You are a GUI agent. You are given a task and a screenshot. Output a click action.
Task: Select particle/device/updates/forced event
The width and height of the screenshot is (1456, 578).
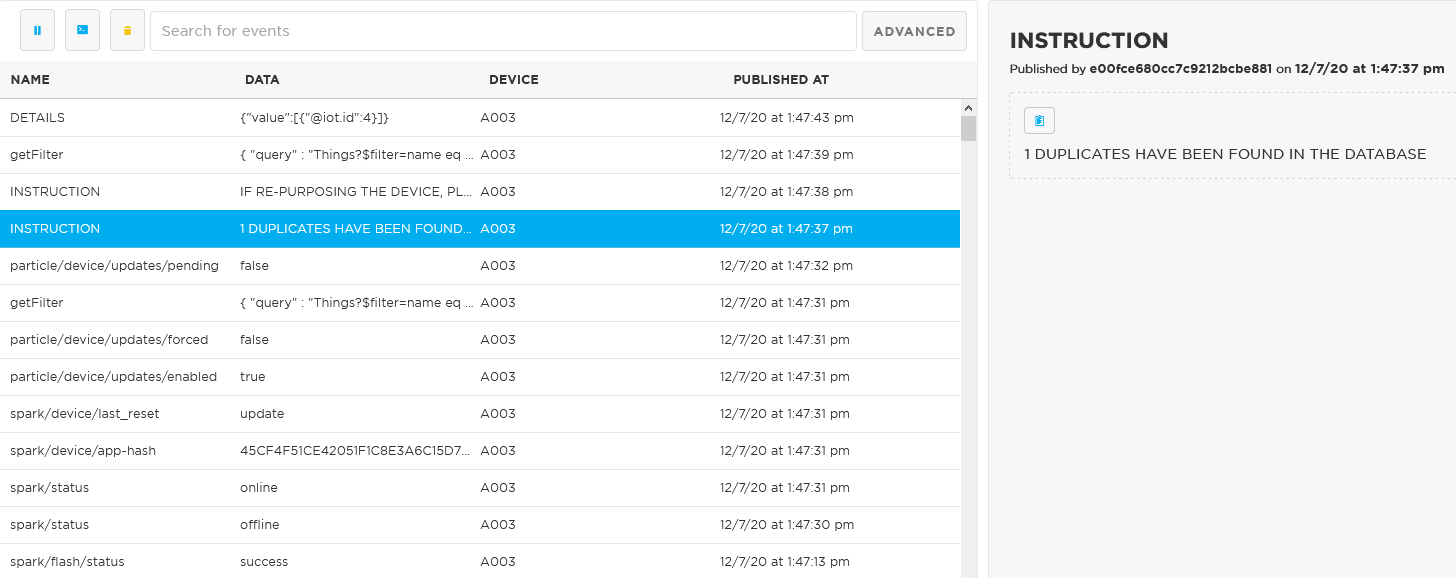[480, 340]
